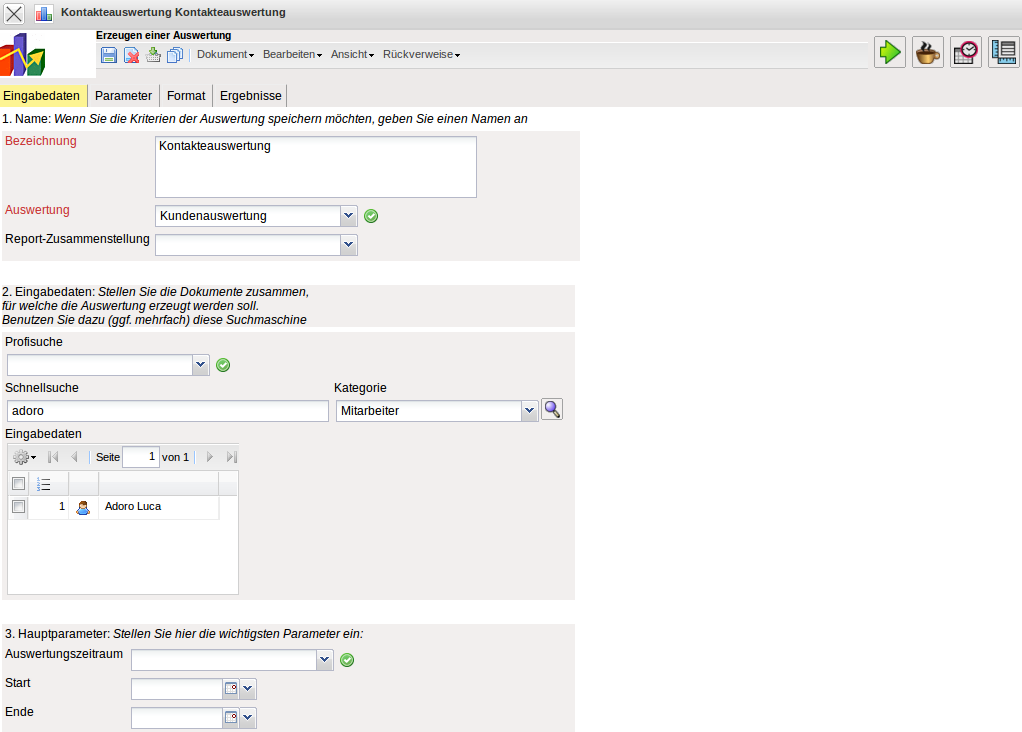Image resolution: width=1022 pixels, height=732 pixels.
Task: Toggle the select-all checkbox in grid header
Action: (18, 484)
